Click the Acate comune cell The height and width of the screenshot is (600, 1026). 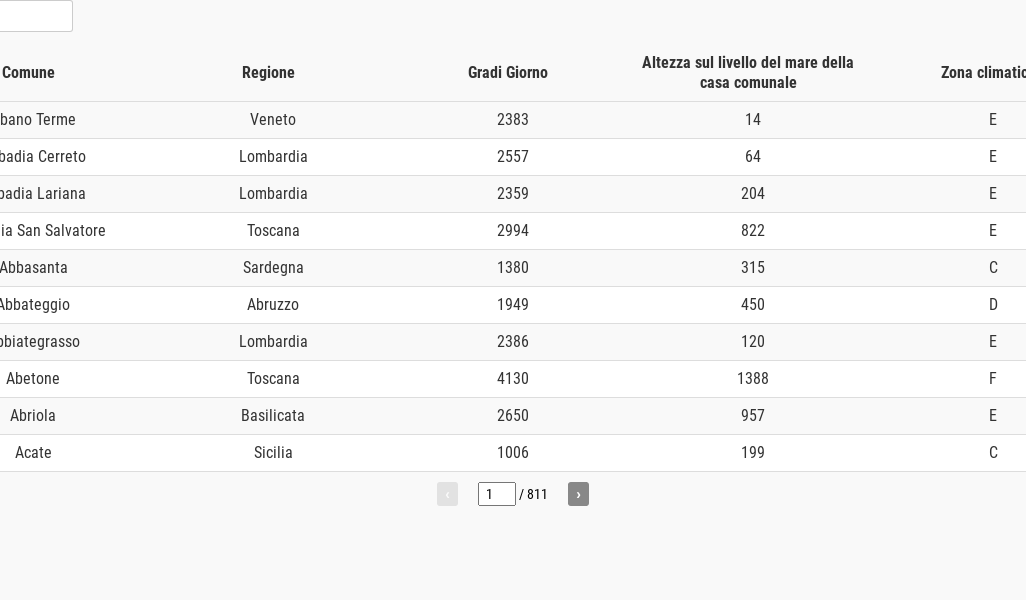pyautogui.click(x=33, y=452)
